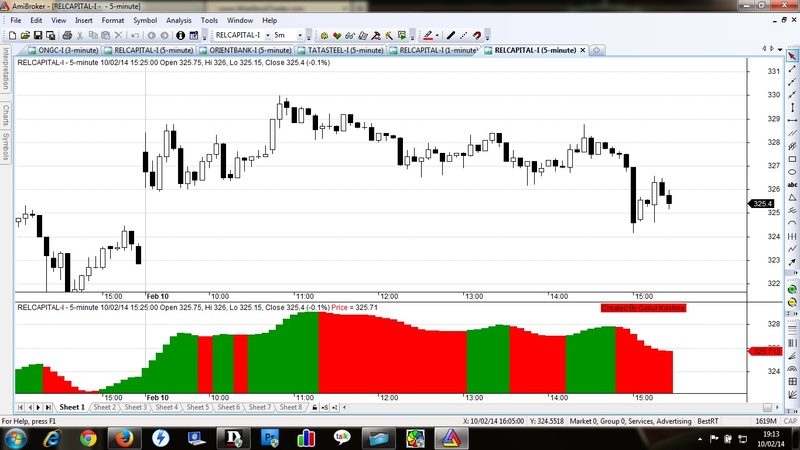Select the rectangle drawing tool
800x450 pixels.
click(x=792, y=159)
